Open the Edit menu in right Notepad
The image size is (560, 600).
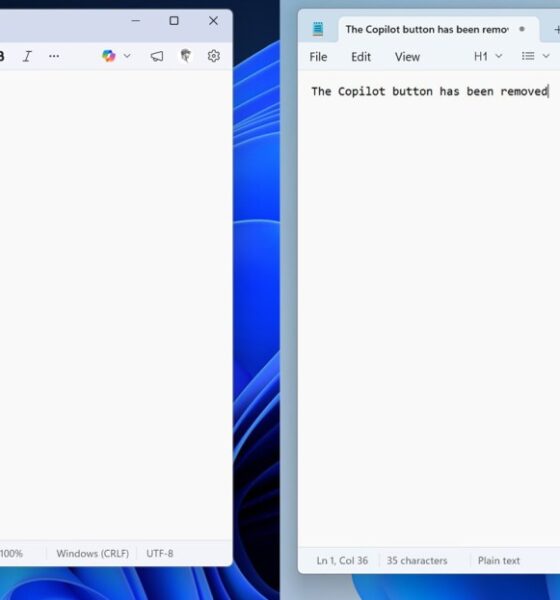pyautogui.click(x=361, y=57)
